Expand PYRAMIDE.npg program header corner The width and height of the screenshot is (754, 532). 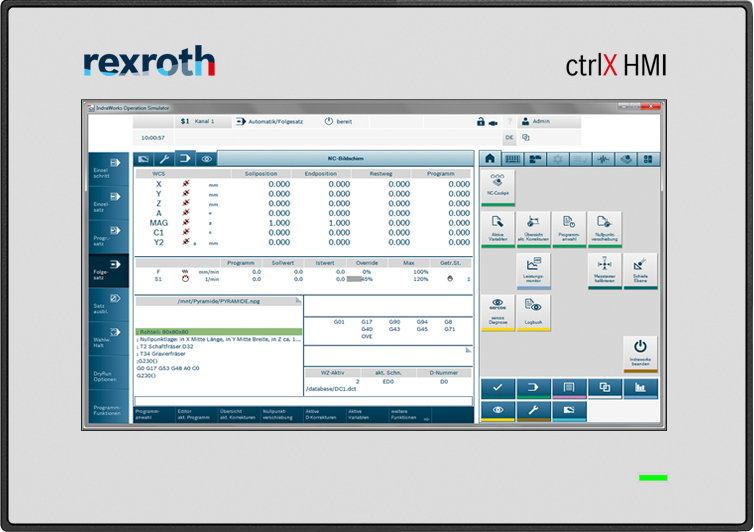(x=297, y=300)
